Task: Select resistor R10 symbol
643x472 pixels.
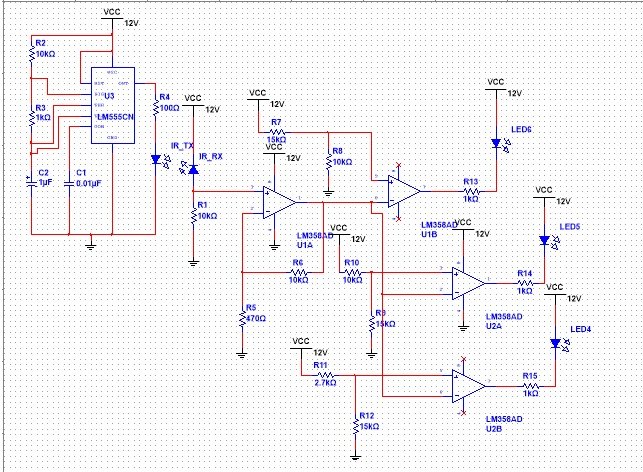Action: click(x=352, y=272)
